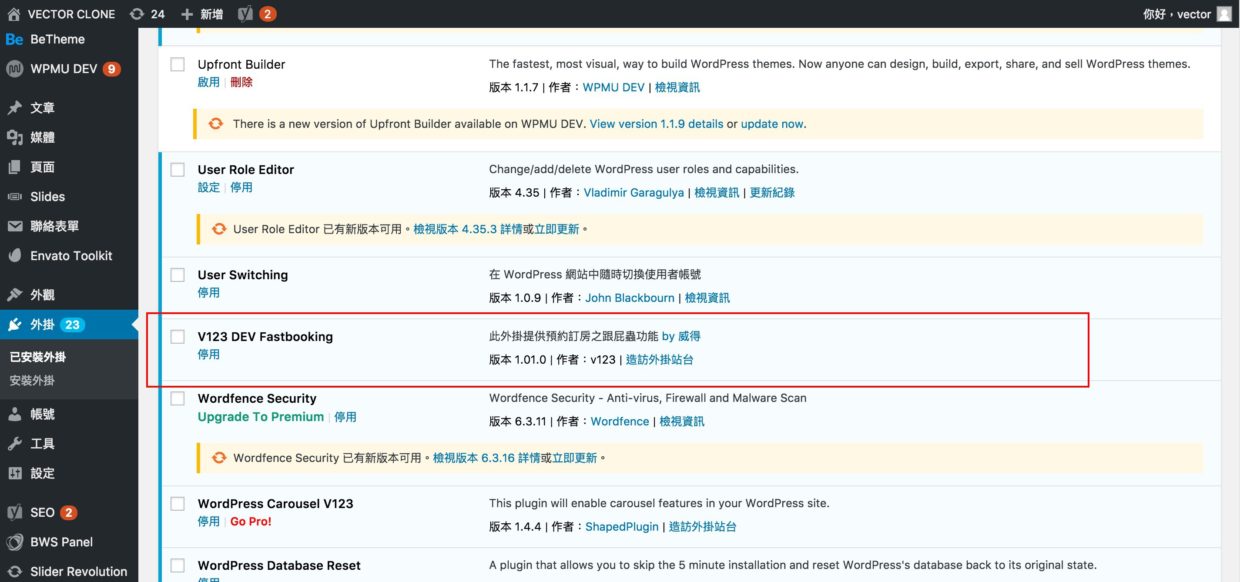This screenshot has height=582, width=1240.
Task: Click update icon in Upfront Builder notice
Action: coord(215,124)
